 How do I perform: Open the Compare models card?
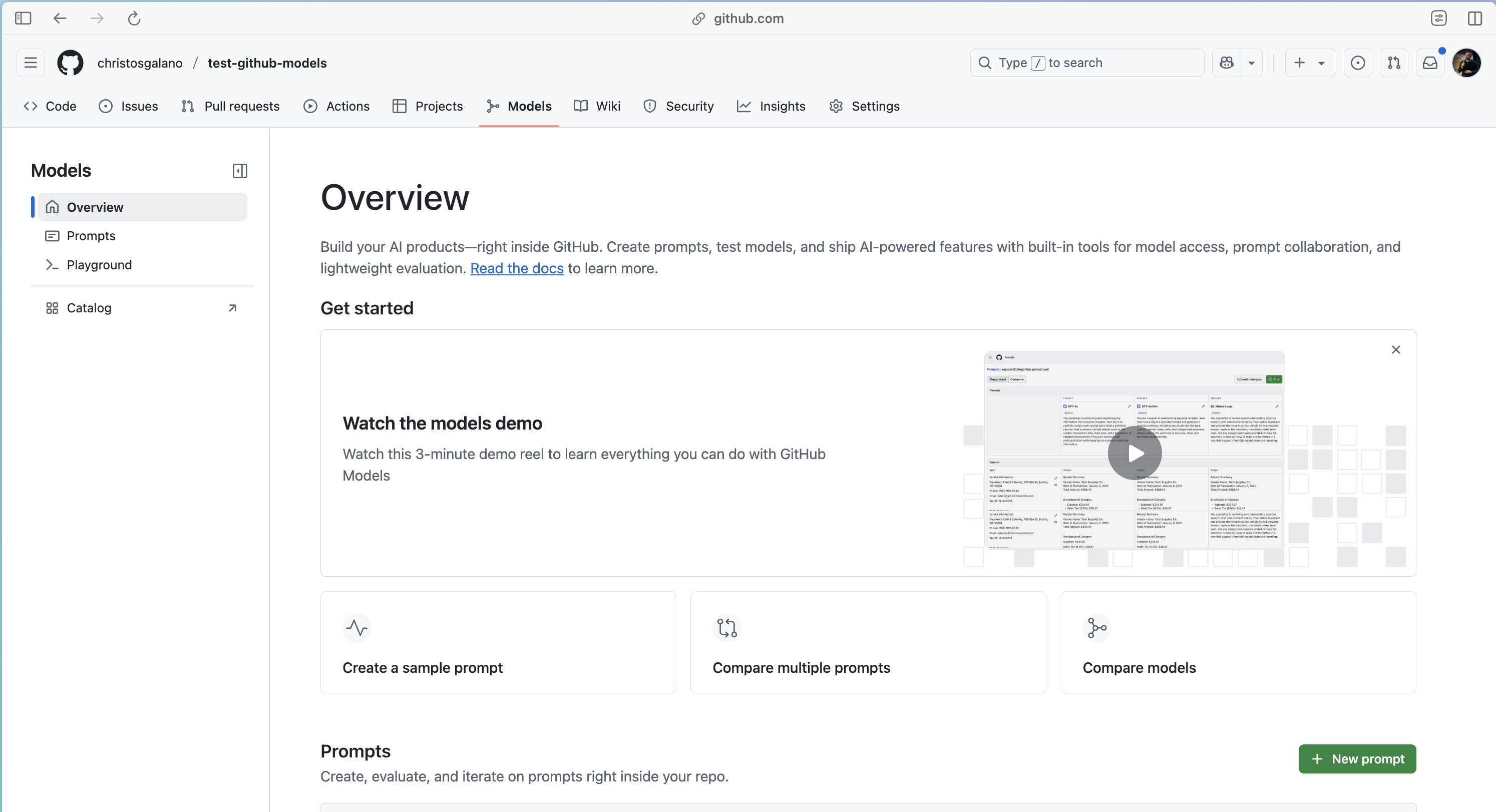1238,642
